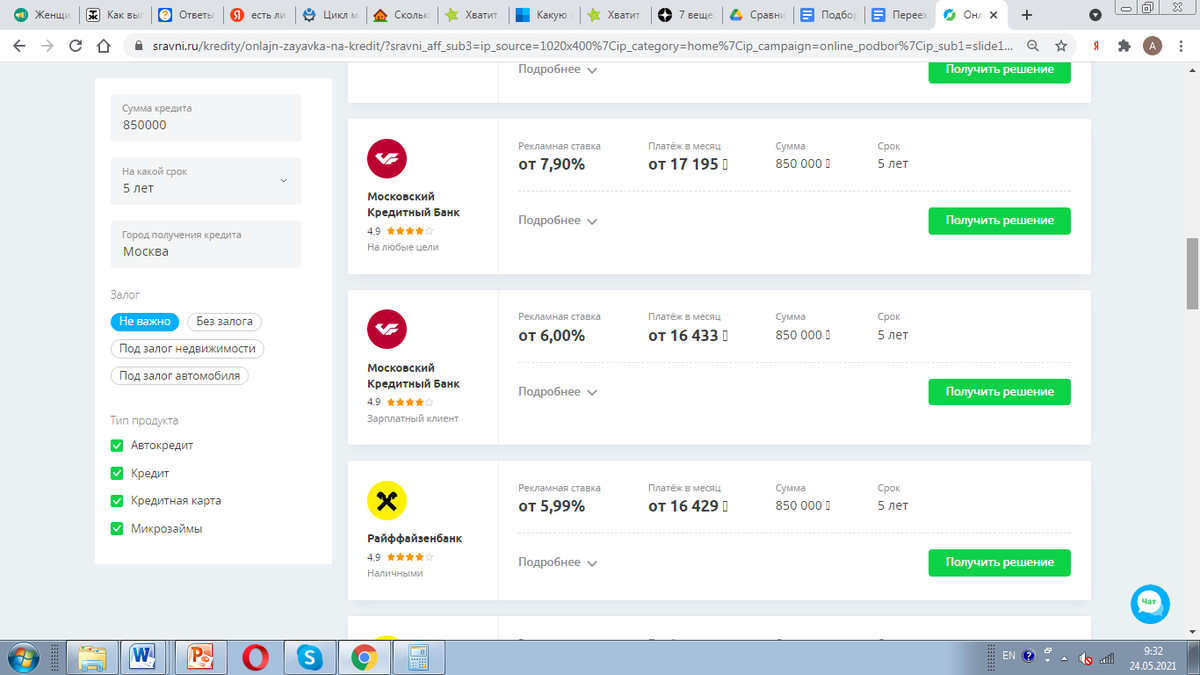Open the Райффайзенбанк bank name link

coord(414,539)
